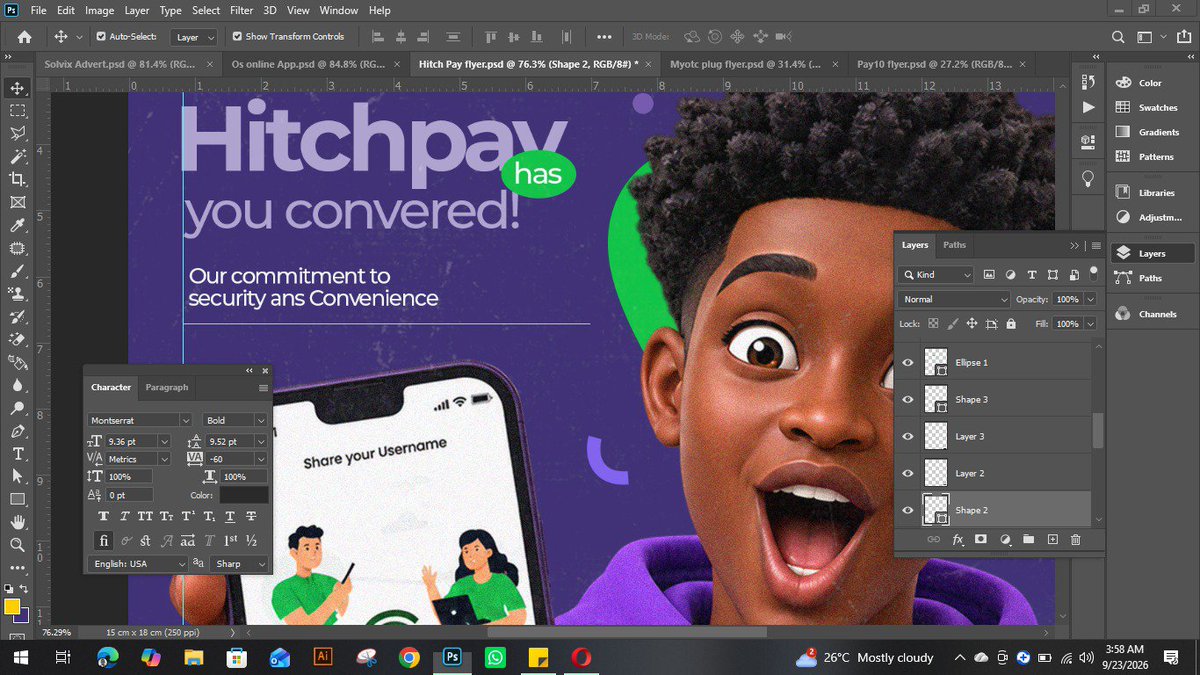Select the Path Selection arrow tool
The image size is (1200, 675).
(17, 477)
